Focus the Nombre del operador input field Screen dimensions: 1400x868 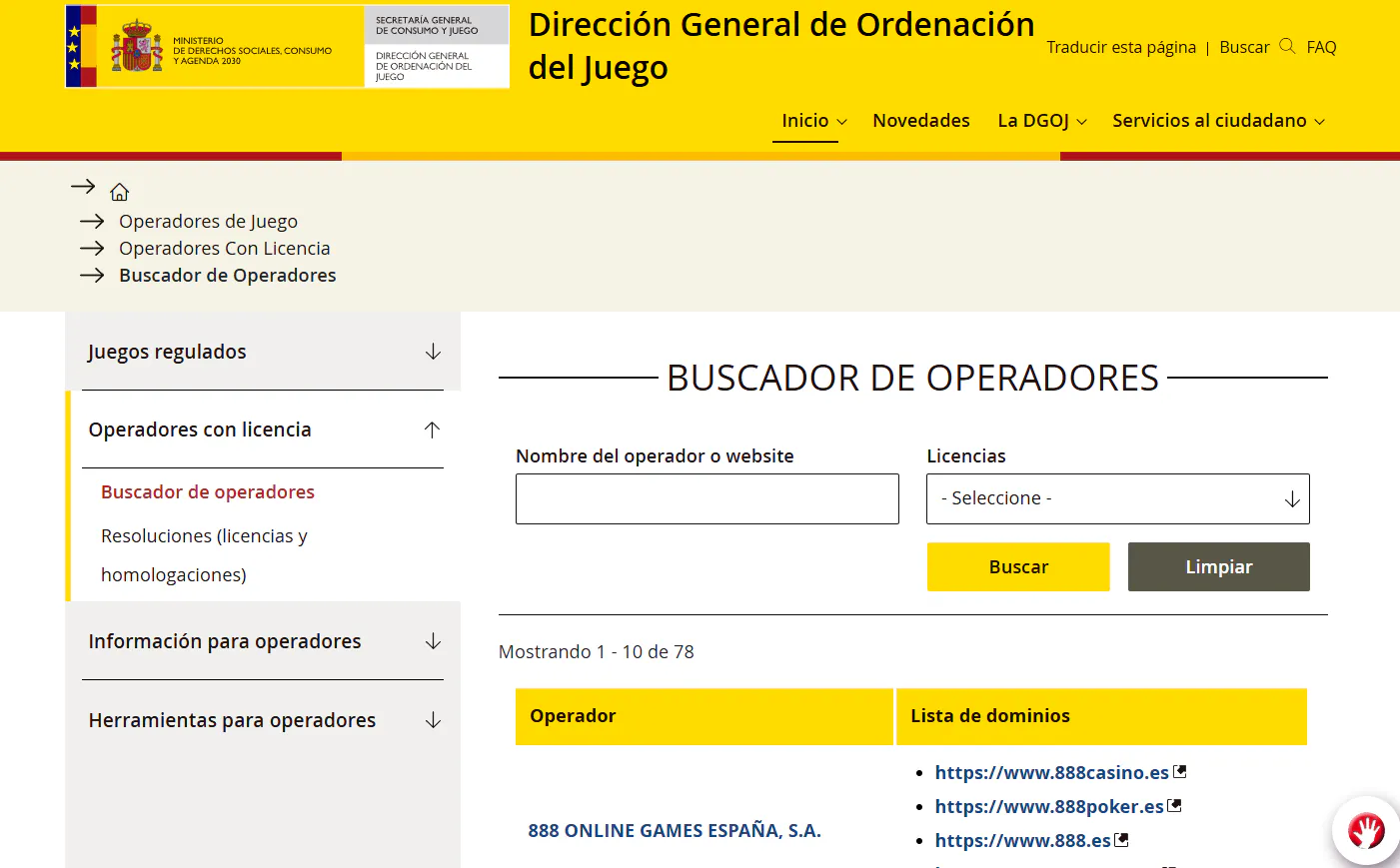click(x=707, y=498)
